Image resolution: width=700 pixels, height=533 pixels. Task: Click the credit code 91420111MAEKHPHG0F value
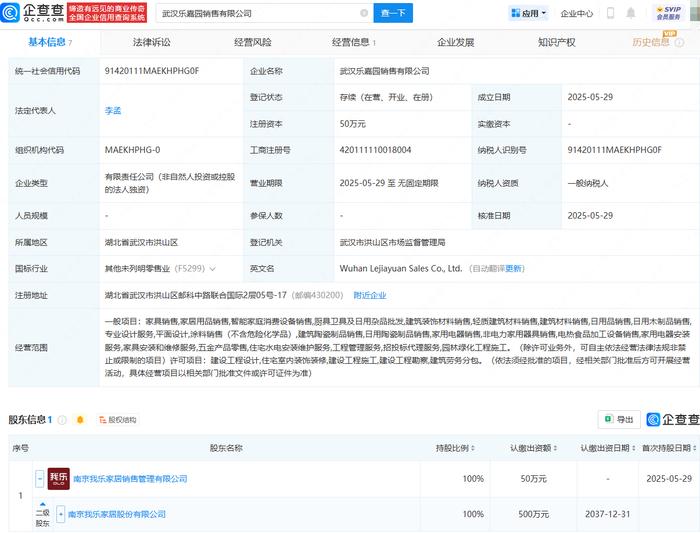tap(152, 71)
